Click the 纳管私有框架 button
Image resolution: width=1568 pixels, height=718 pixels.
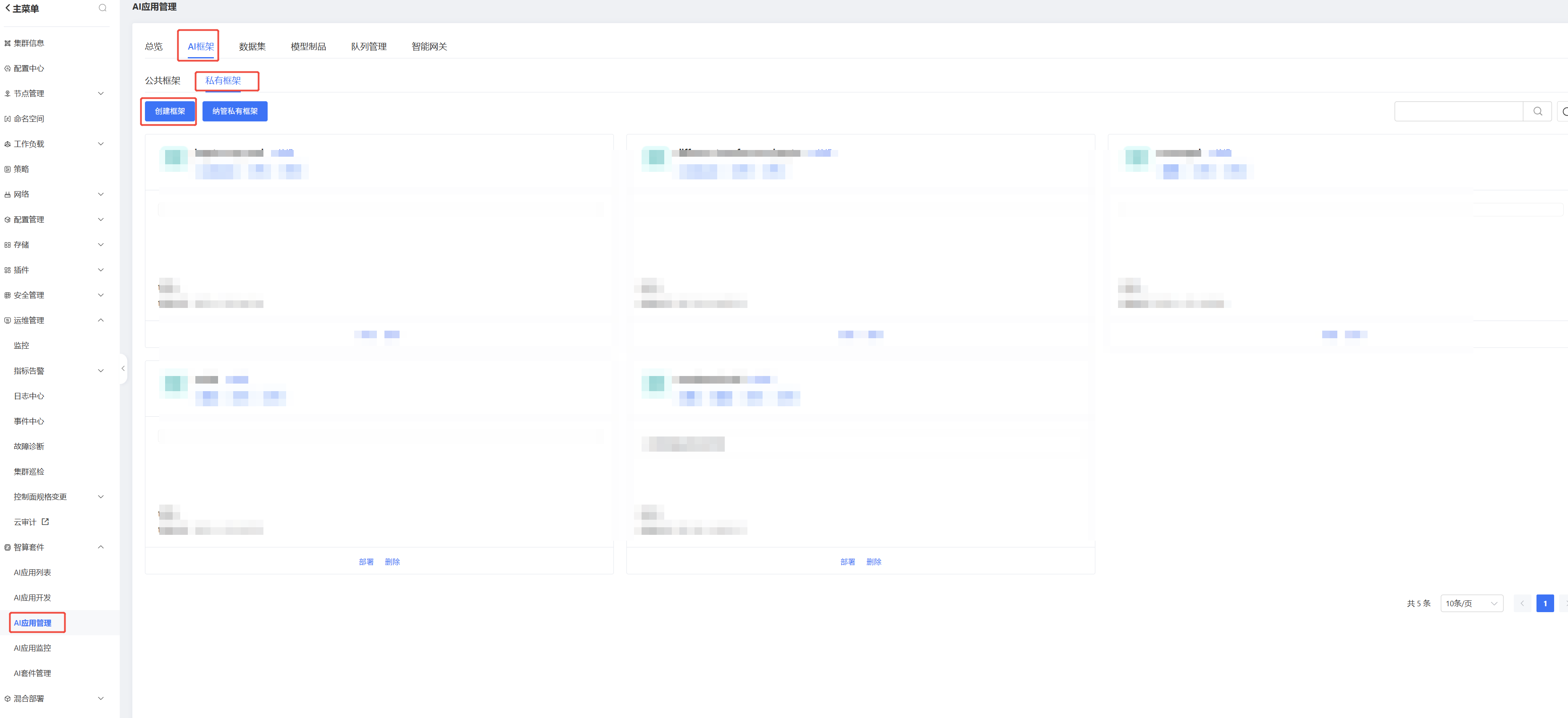[x=235, y=111]
